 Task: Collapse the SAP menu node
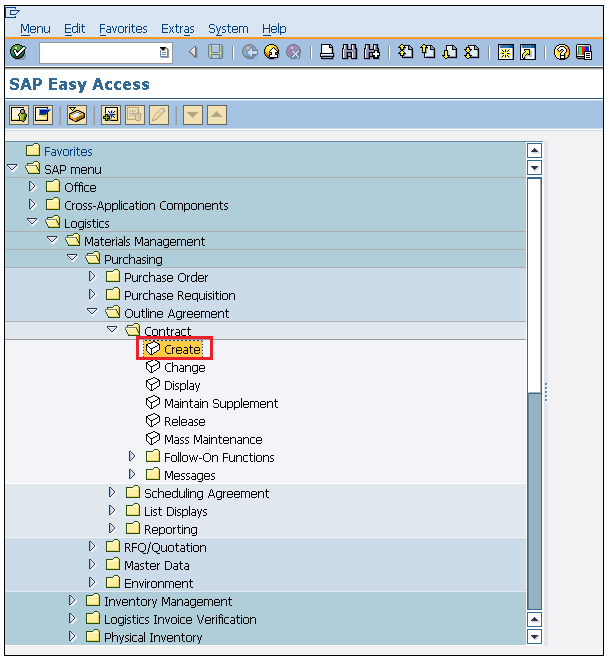click(x=13, y=168)
